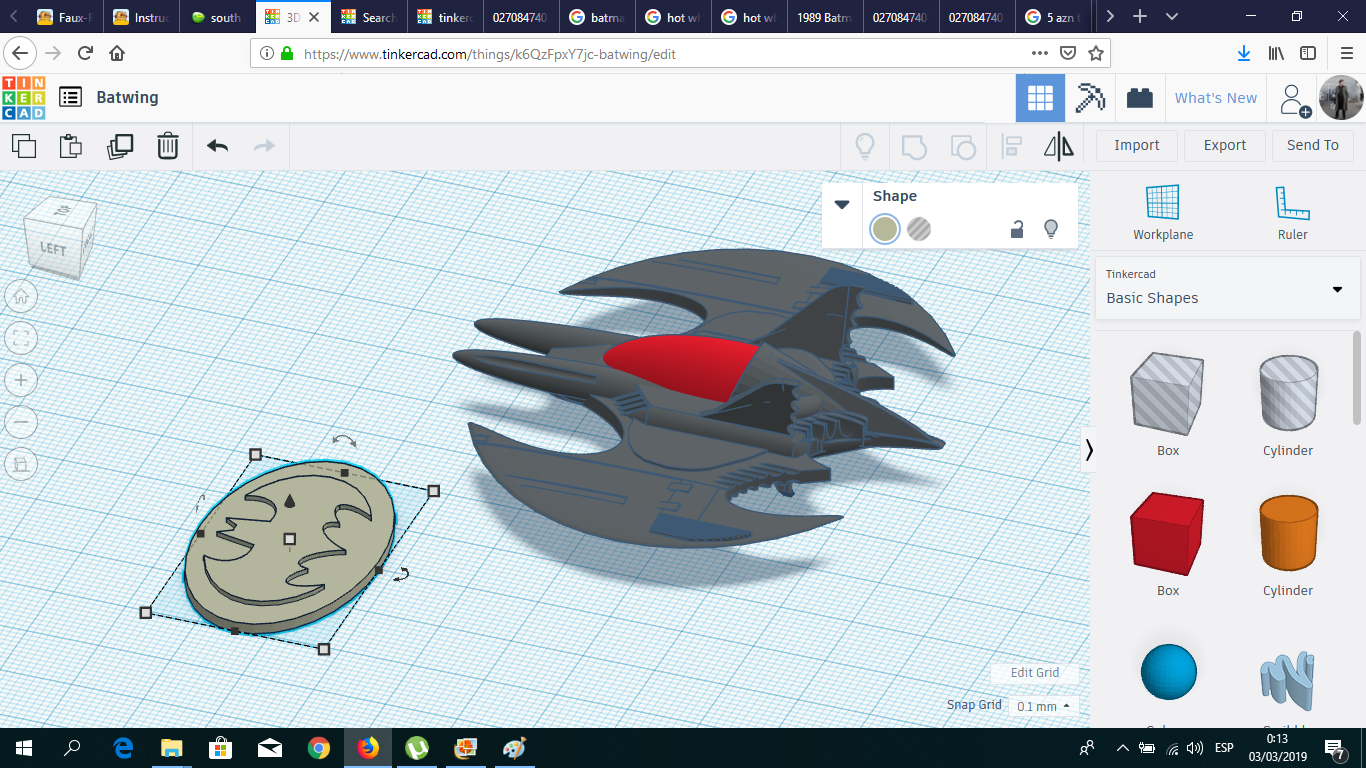Collapse the shapes sidebar with the arrow
The height and width of the screenshot is (768, 1366).
pos(1089,450)
